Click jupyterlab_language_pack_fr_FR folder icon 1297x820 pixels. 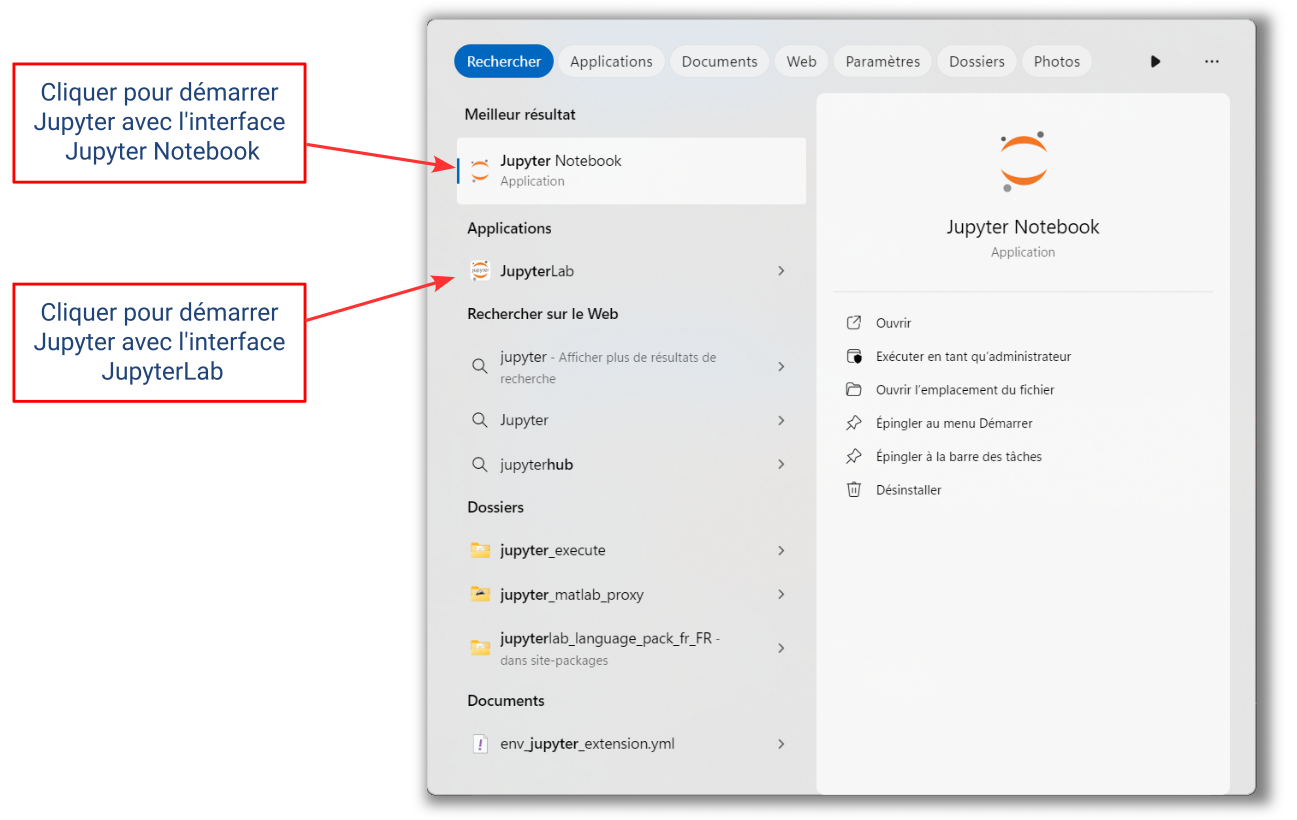click(480, 648)
